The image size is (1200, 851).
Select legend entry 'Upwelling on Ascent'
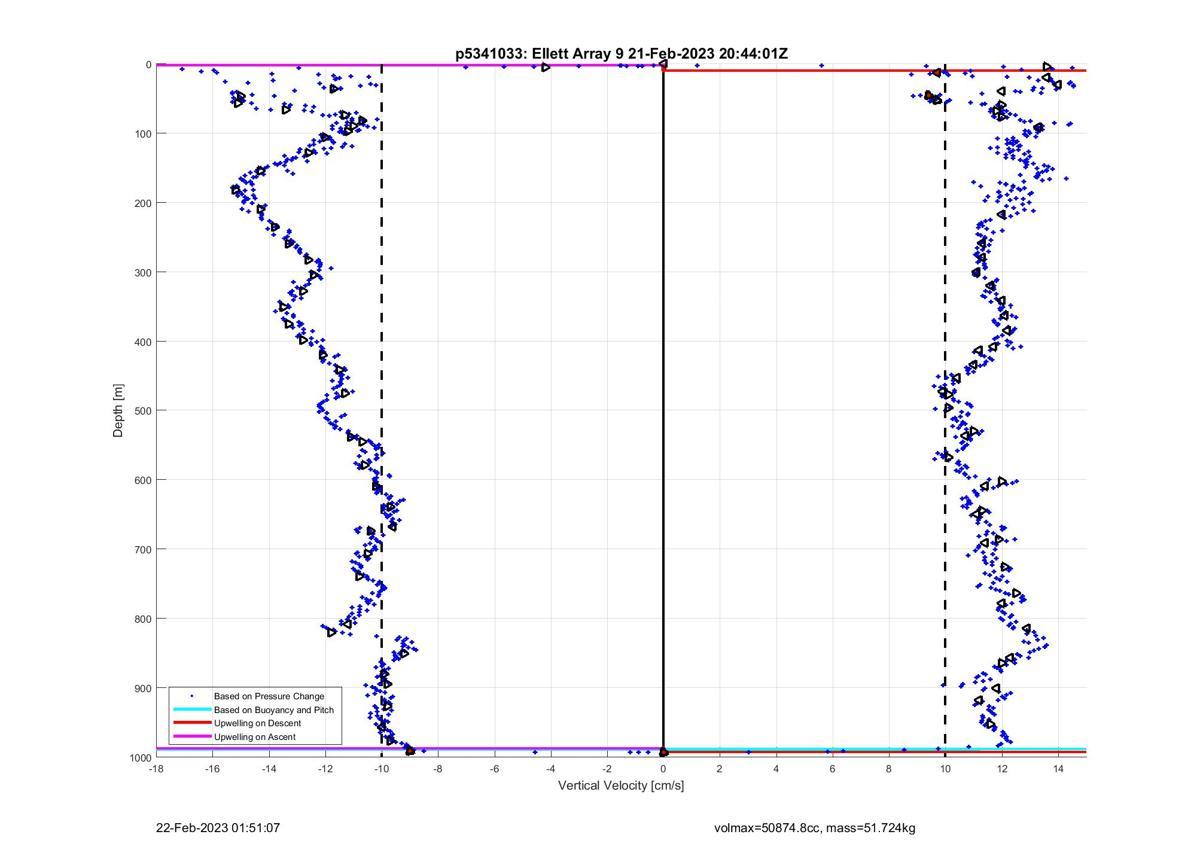255,737
